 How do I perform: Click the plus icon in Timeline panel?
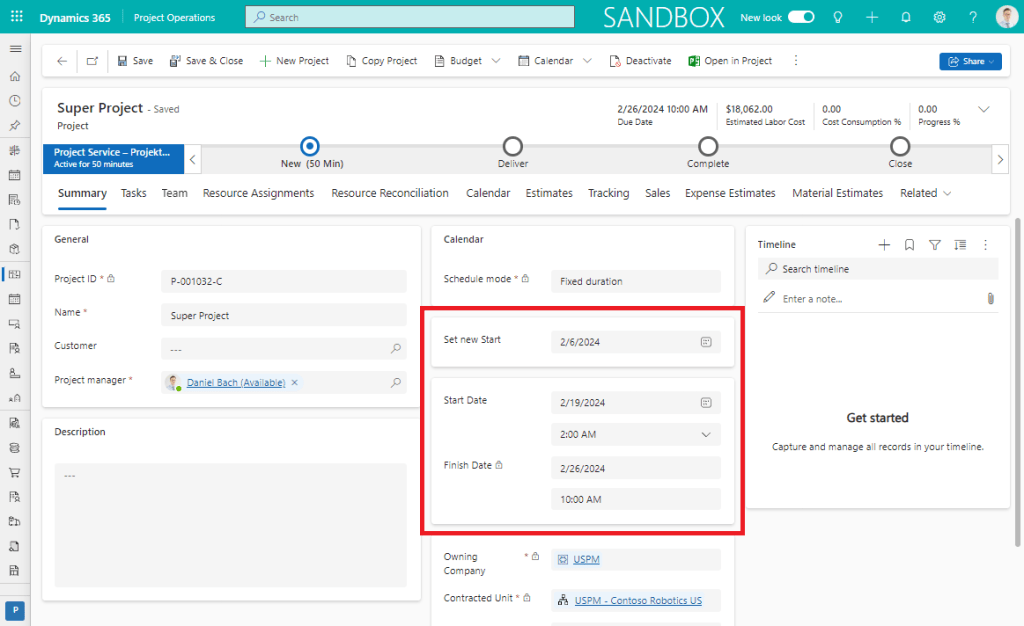[884, 245]
